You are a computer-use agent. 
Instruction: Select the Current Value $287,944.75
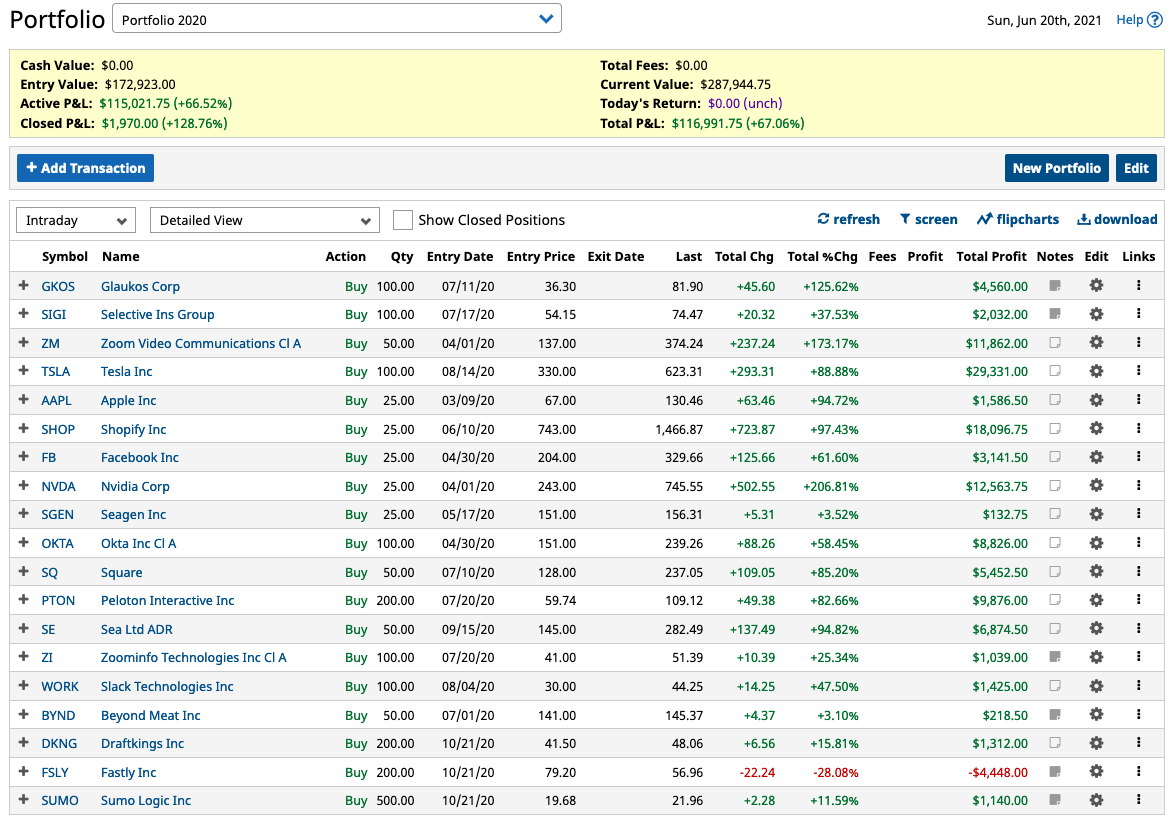click(735, 84)
